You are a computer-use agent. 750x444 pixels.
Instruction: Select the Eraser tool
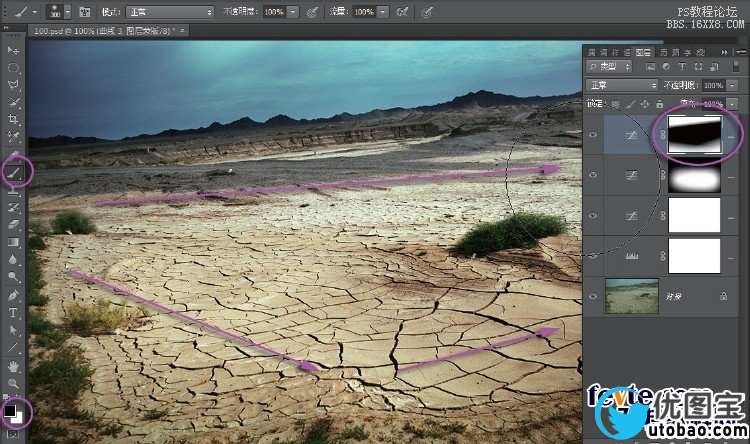[13, 225]
